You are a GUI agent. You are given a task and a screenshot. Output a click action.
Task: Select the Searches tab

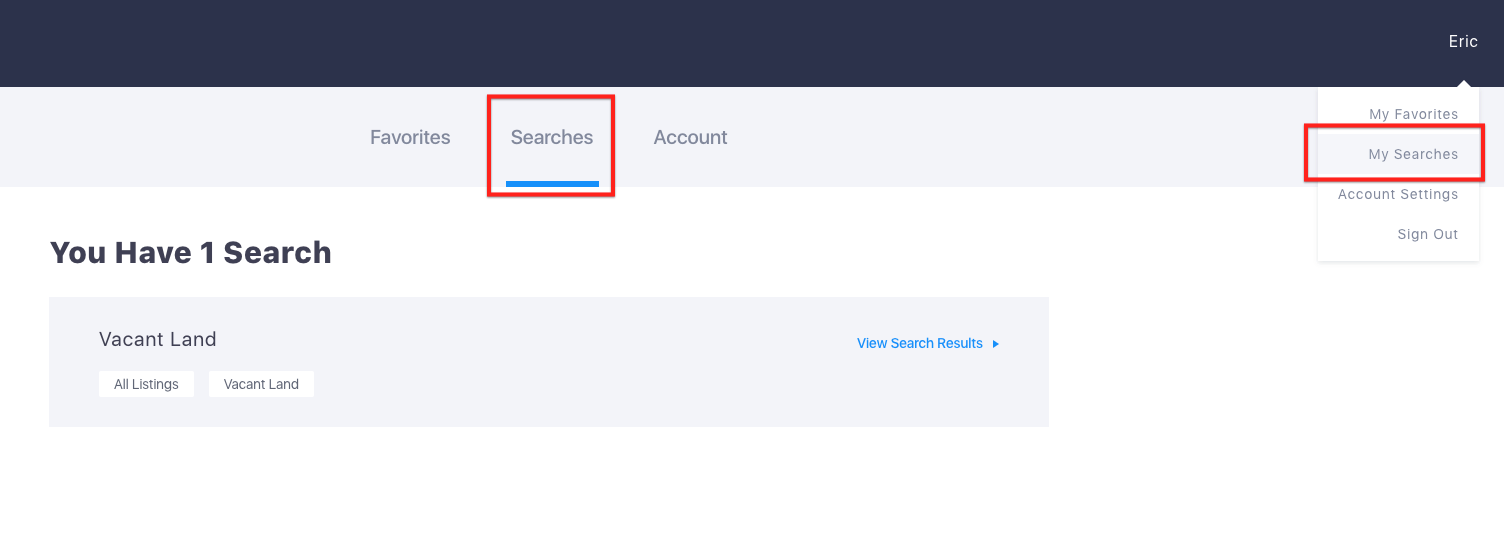coord(552,137)
